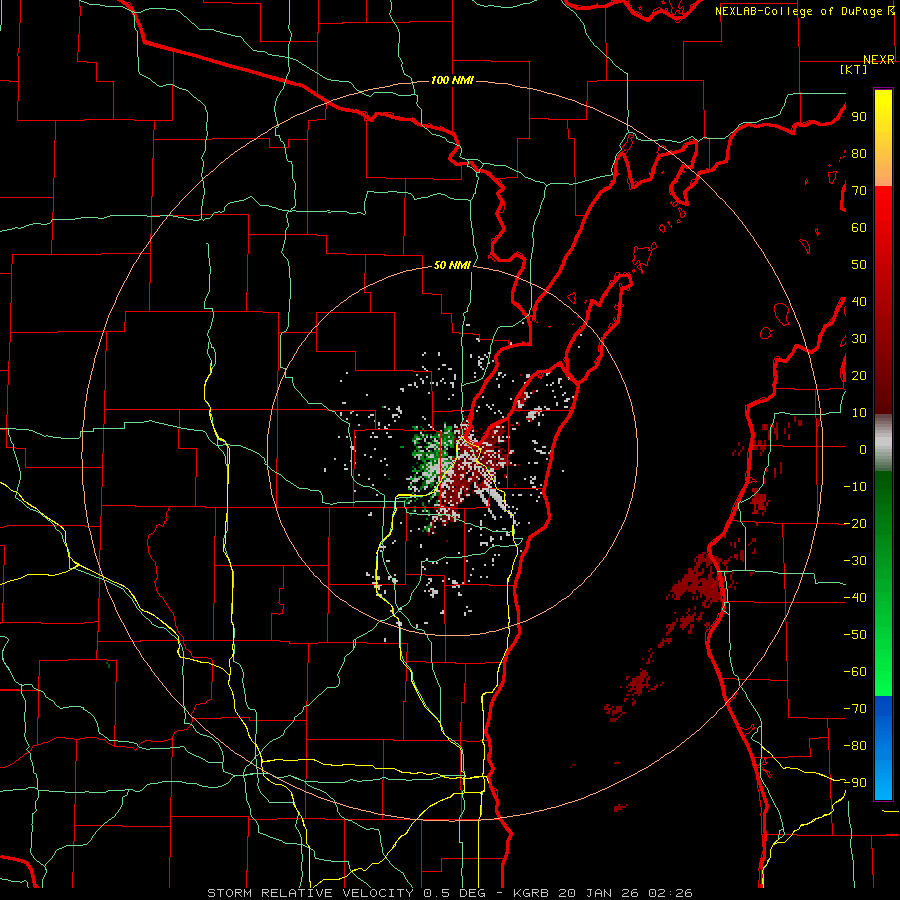The image size is (900, 900).
Task: Click the -20 kt value on scale
Action: 855,523
